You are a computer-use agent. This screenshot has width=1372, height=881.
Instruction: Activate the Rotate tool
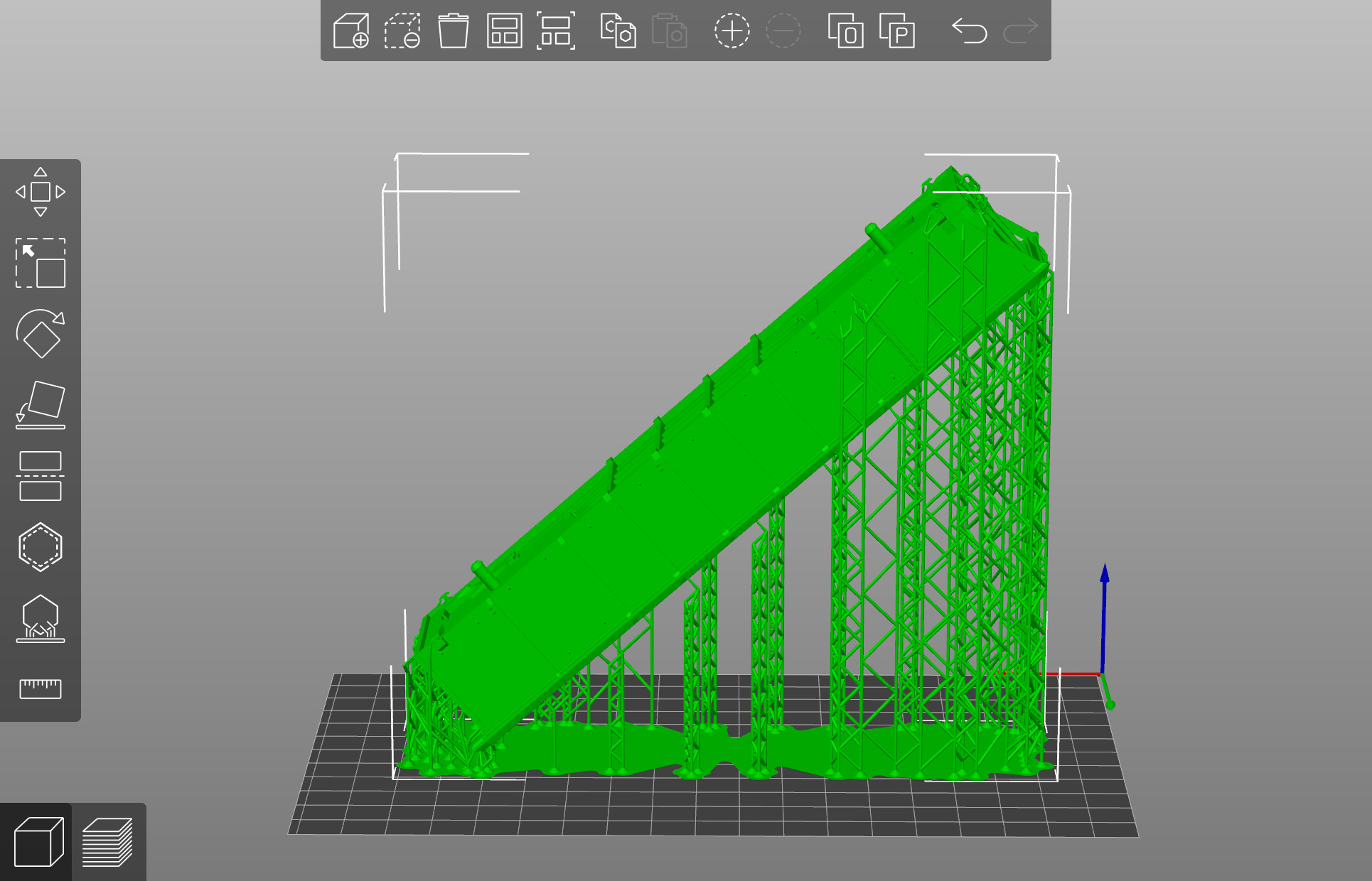click(x=41, y=334)
